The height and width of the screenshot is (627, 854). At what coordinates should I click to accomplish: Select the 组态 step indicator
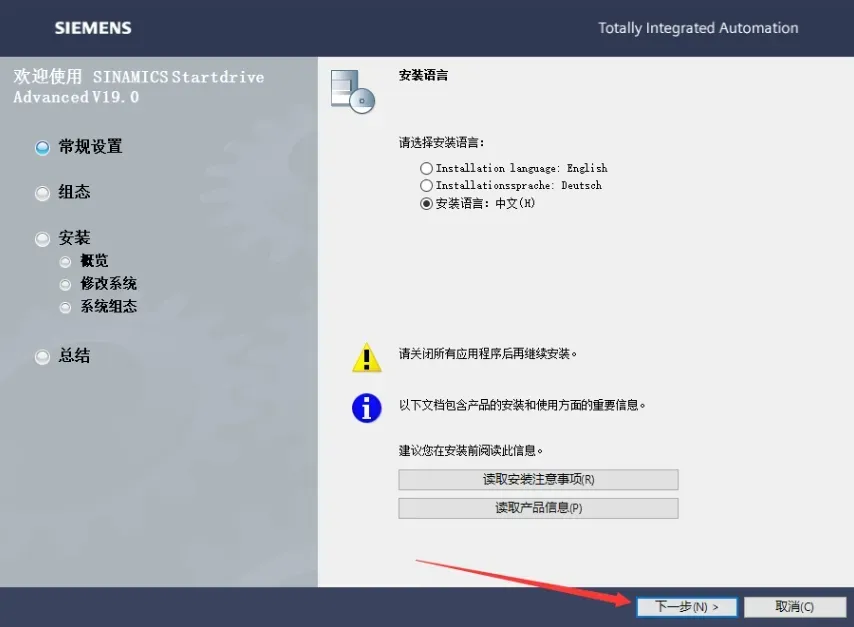click(42, 193)
